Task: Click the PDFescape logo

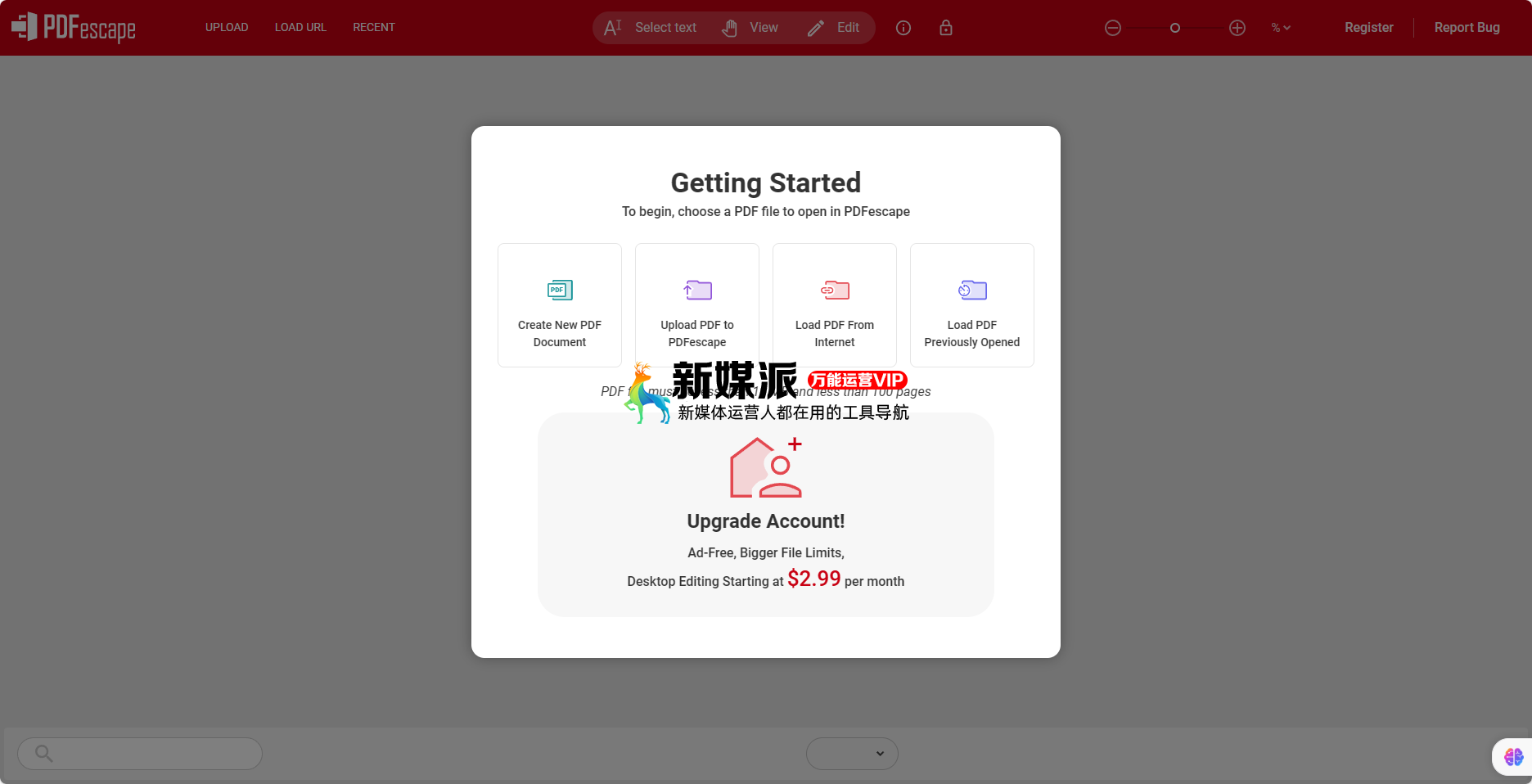Action: point(74,28)
